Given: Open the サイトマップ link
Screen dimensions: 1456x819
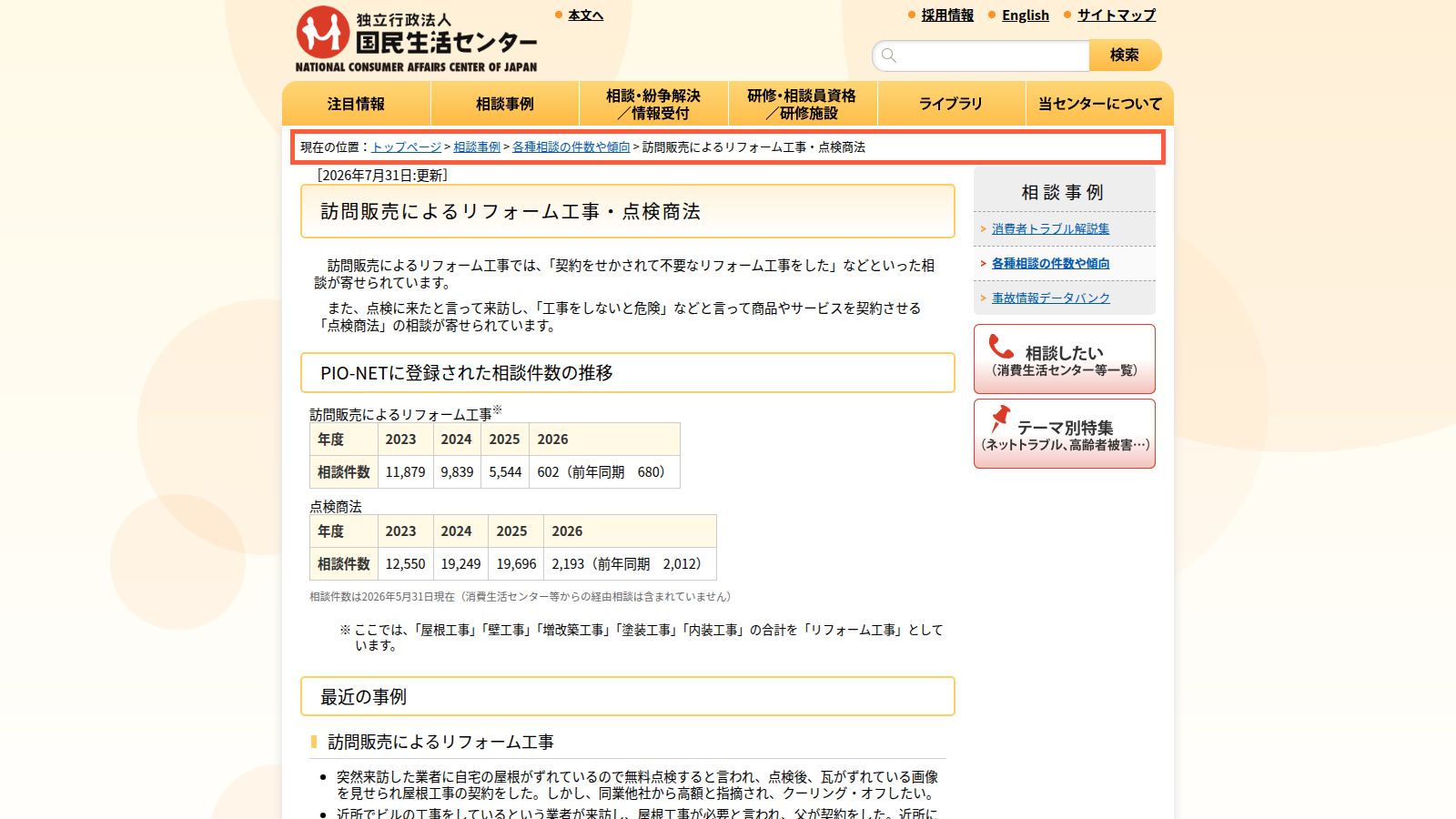Looking at the screenshot, I should [x=1117, y=15].
